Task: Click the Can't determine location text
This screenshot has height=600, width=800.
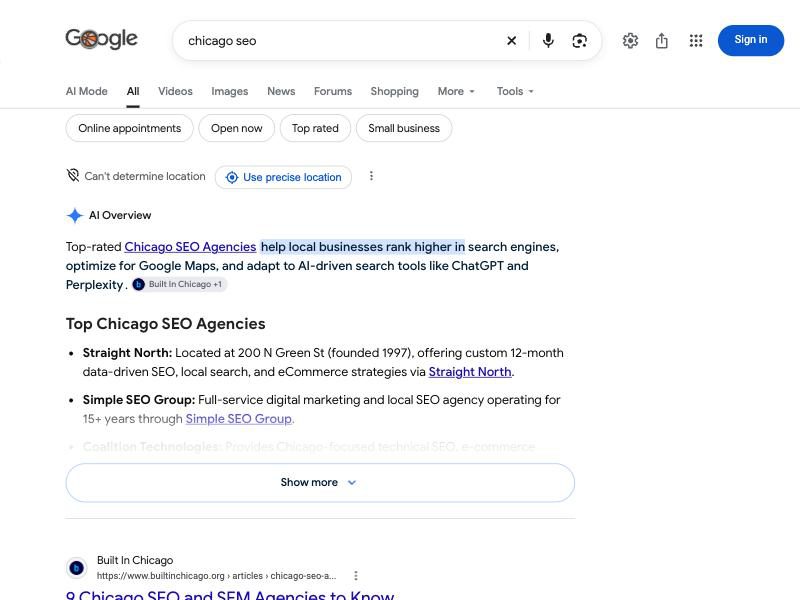Action: (145, 176)
